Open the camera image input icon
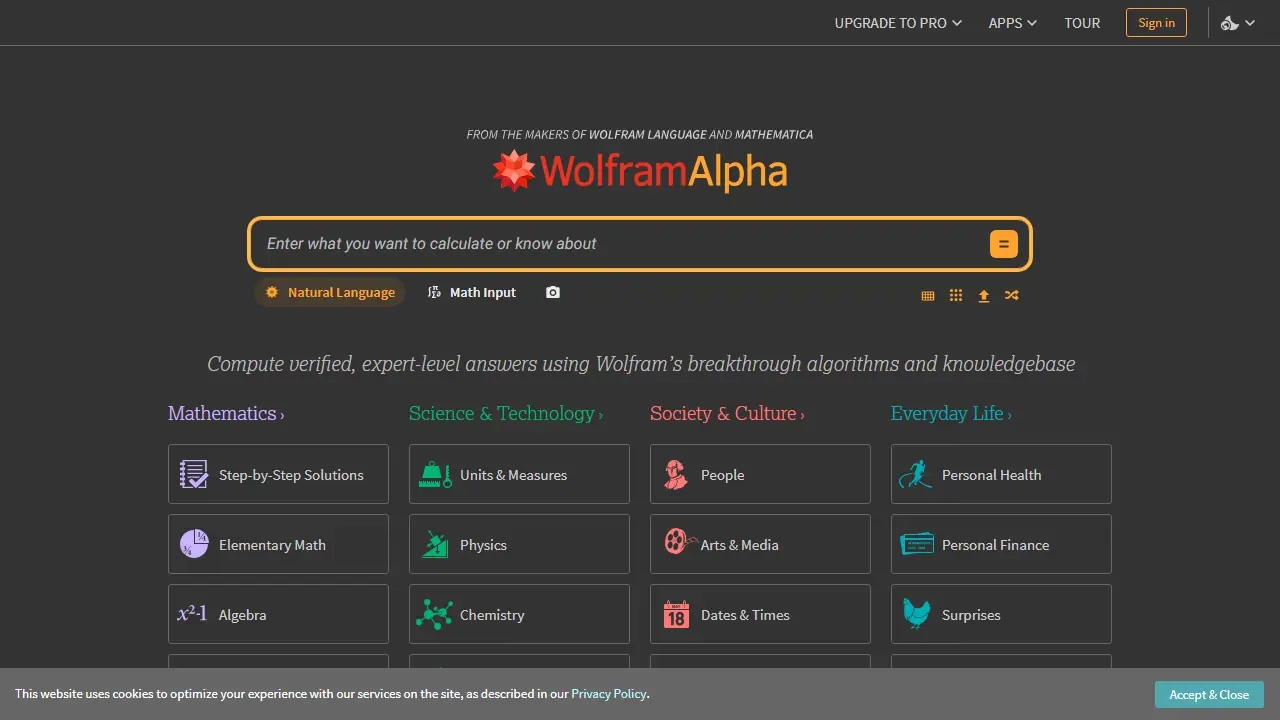Image resolution: width=1280 pixels, height=720 pixels. coord(553,292)
